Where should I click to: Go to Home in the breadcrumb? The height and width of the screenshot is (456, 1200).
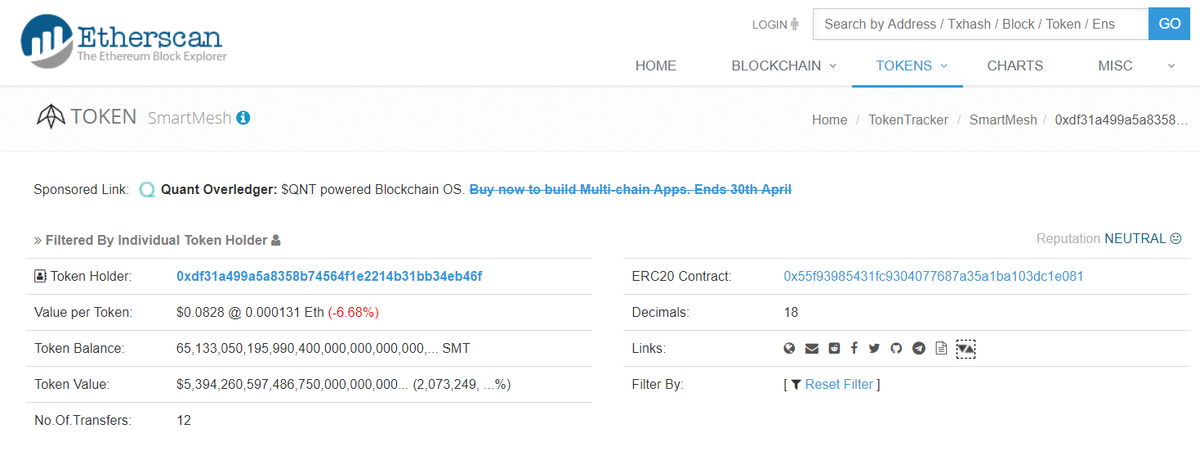(830, 119)
